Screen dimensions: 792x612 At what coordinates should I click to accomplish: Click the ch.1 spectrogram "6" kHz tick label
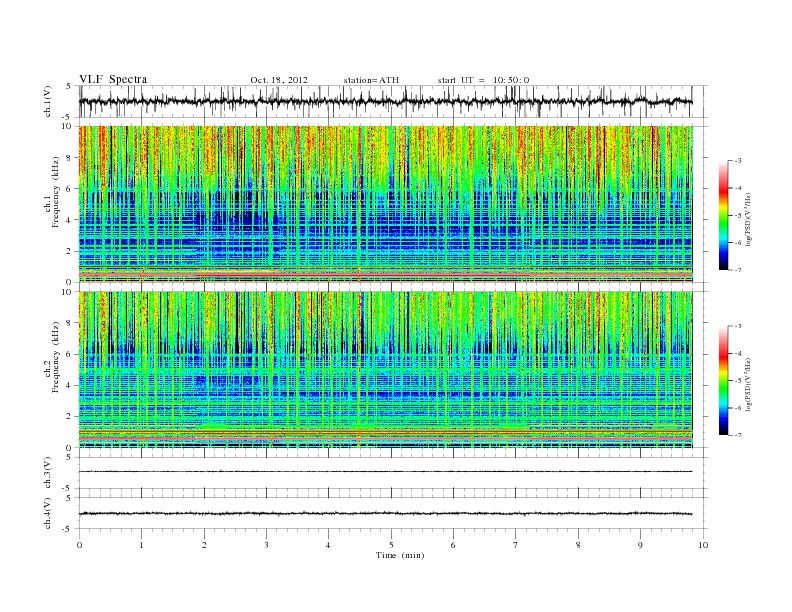pyautogui.click(x=69, y=189)
